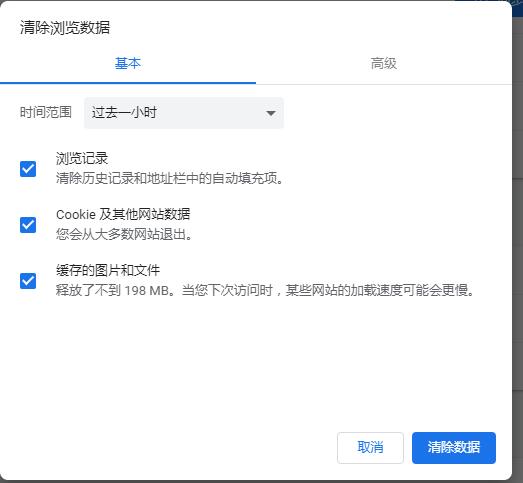Switch to the 高级 tab

pos(384,63)
